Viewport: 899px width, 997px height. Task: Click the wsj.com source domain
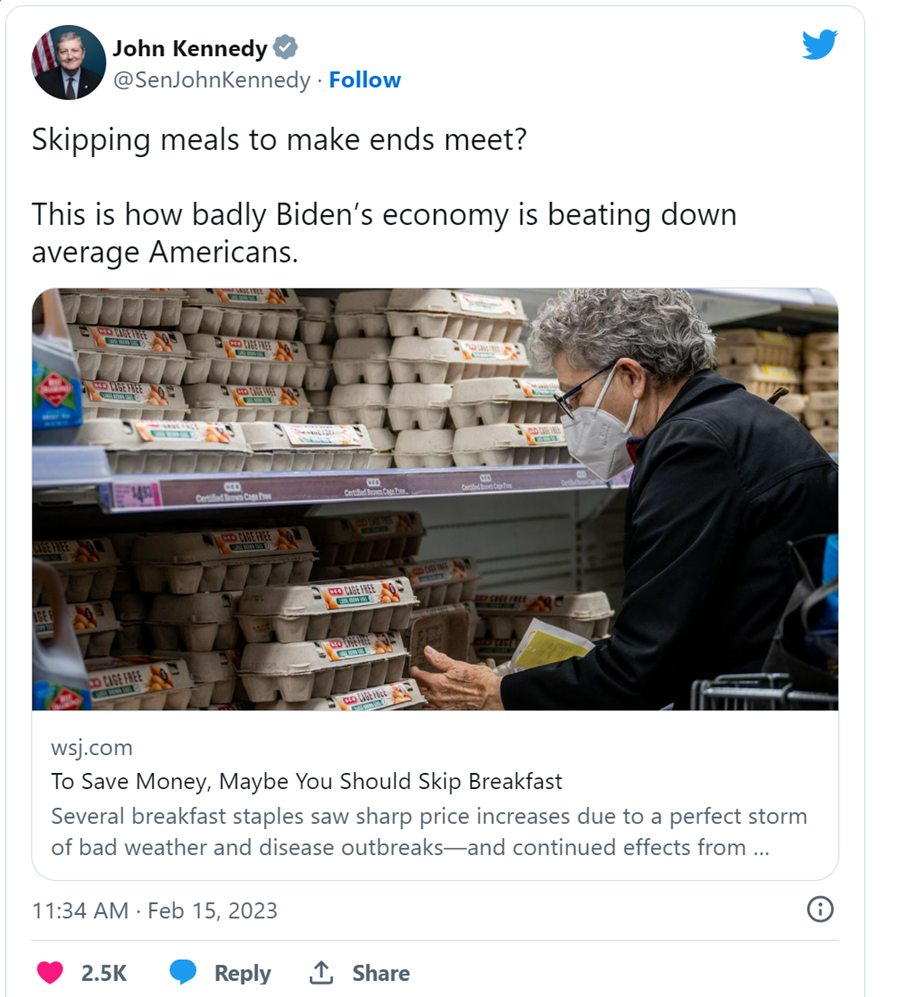(91, 747)
